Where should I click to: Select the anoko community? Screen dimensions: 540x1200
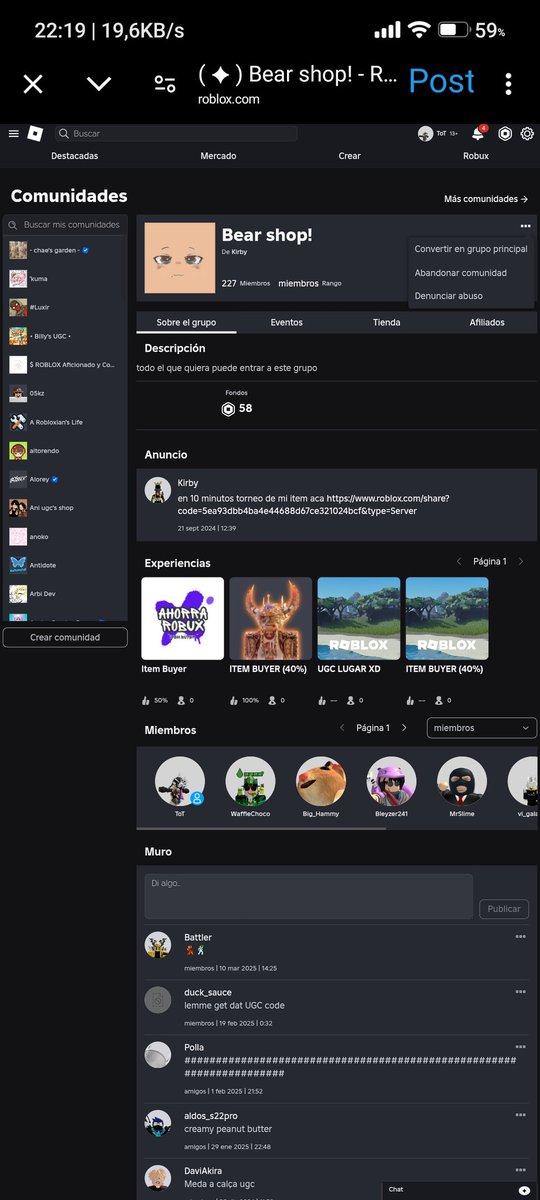(65, 536)
